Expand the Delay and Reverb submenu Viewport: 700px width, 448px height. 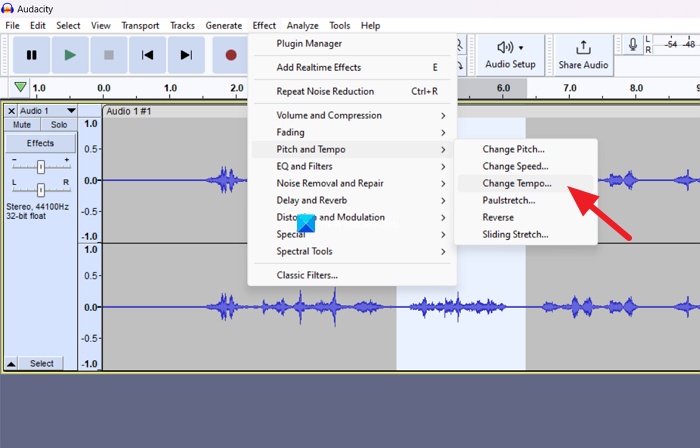[353, 200]
